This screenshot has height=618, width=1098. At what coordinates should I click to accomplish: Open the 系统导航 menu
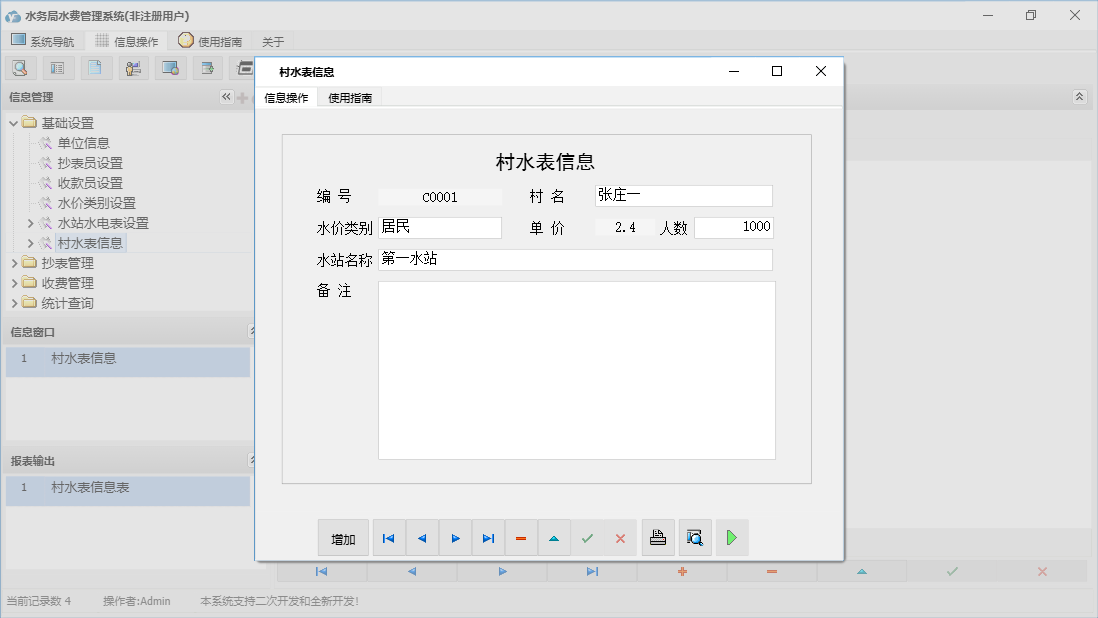(x=43, y=40)
